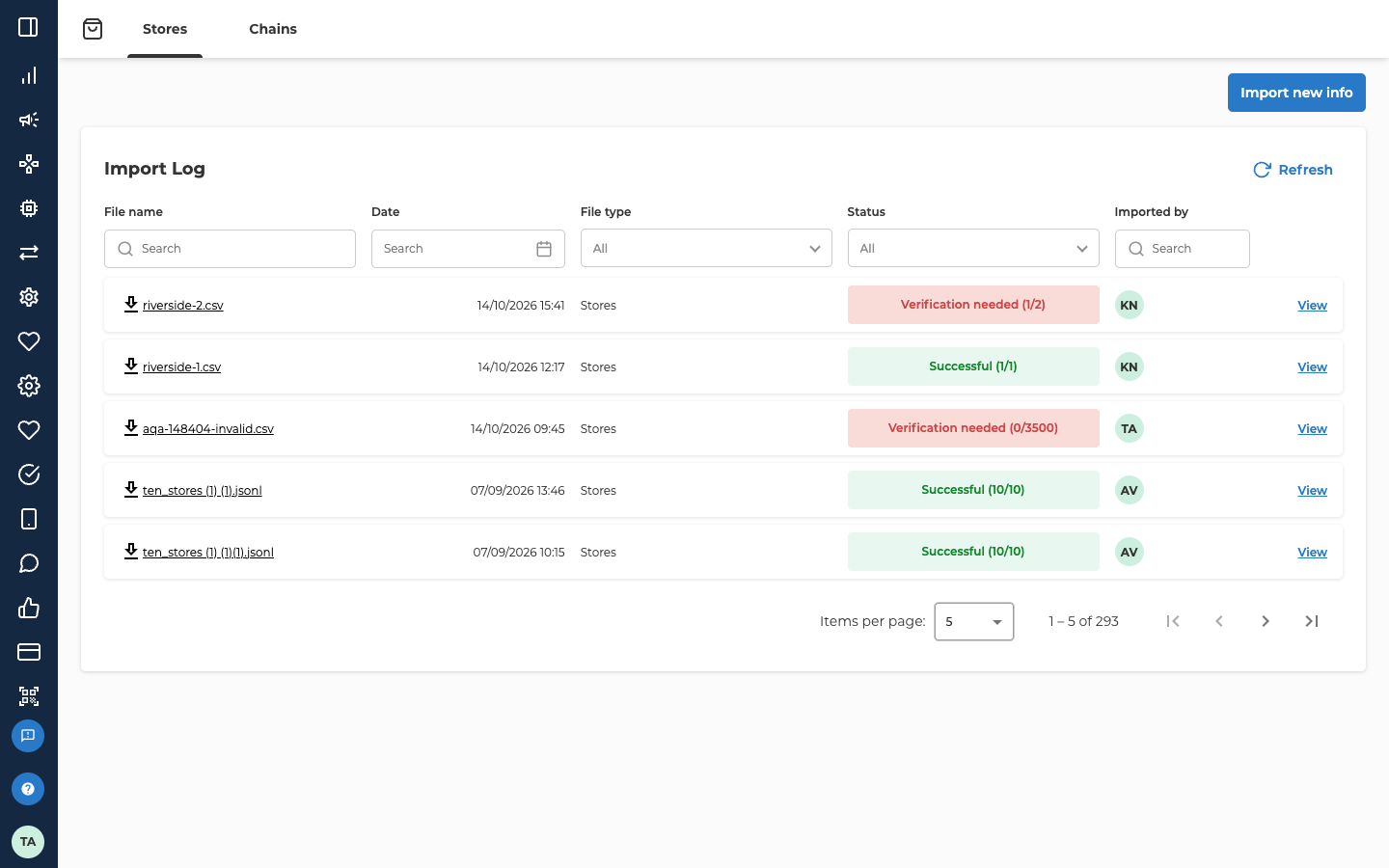Screen dimensions: 1389x868
Task: Focus the File name search field
Action: [230, 249]
